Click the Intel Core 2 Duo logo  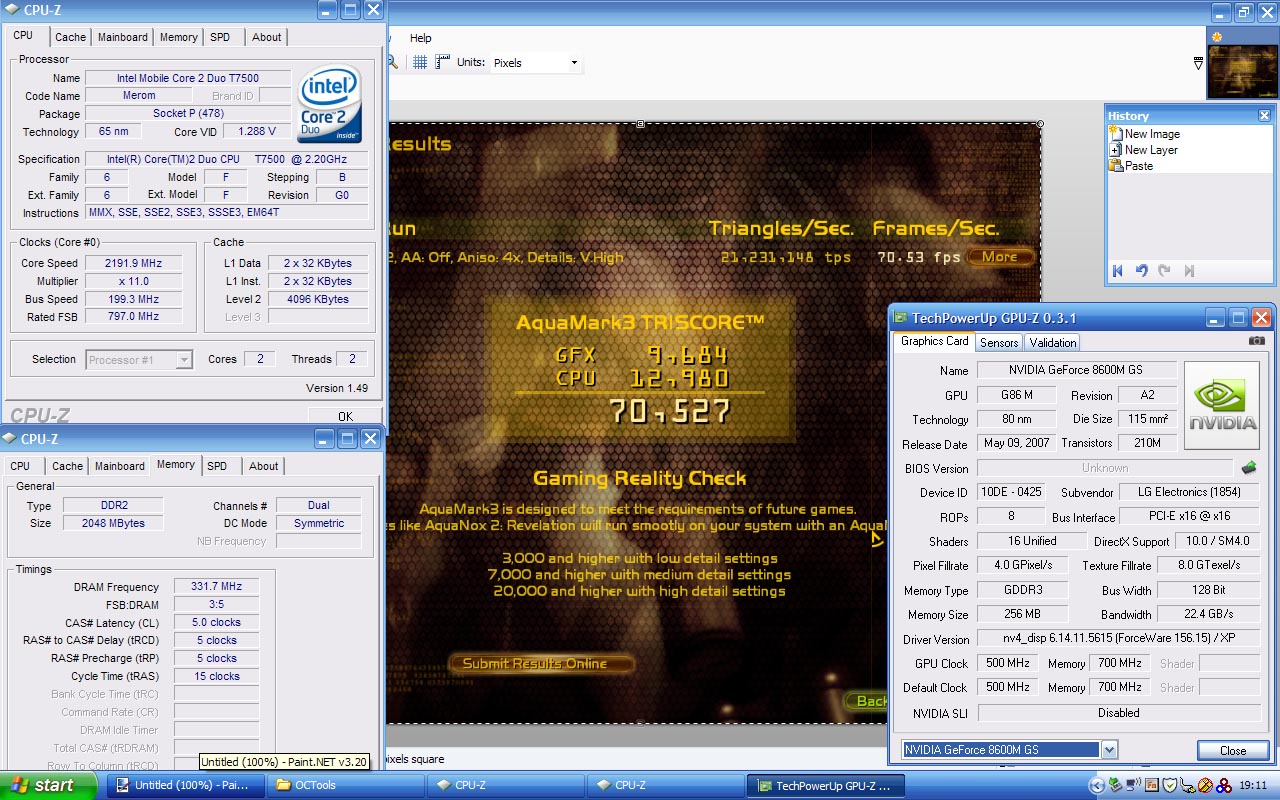click(x=329, y=106)
